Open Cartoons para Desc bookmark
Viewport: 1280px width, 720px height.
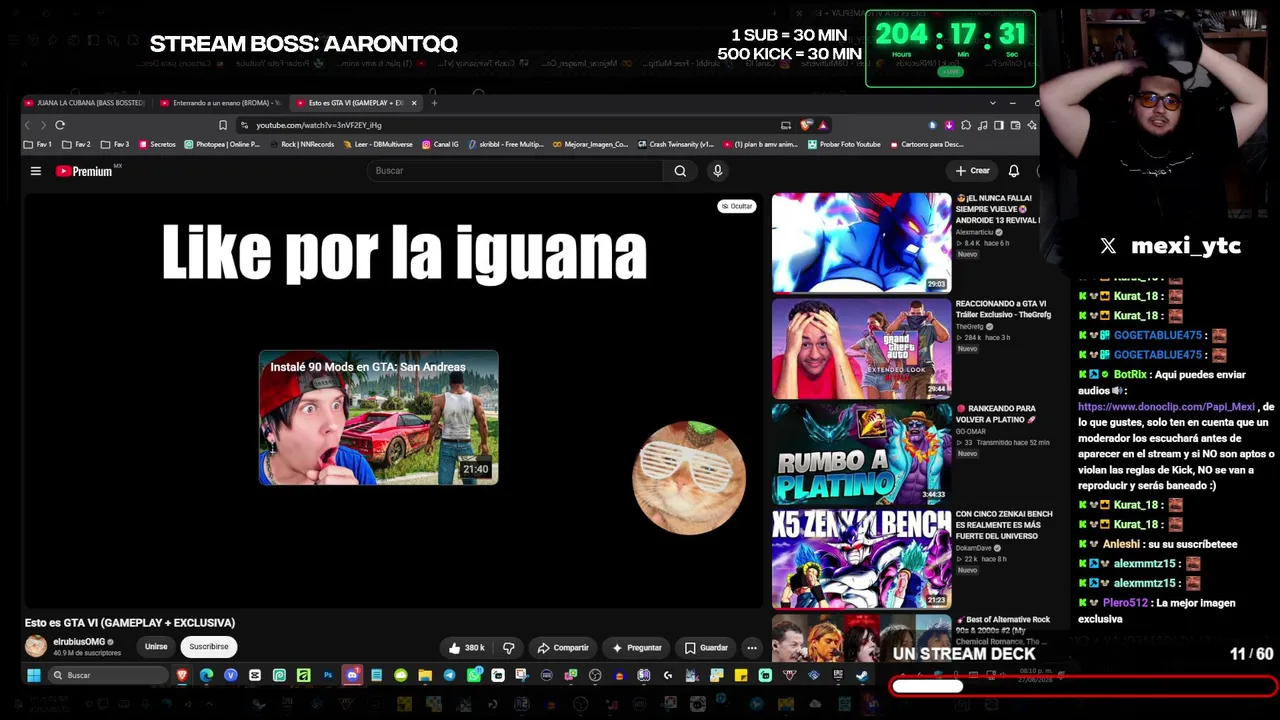[x=926, y=145]
